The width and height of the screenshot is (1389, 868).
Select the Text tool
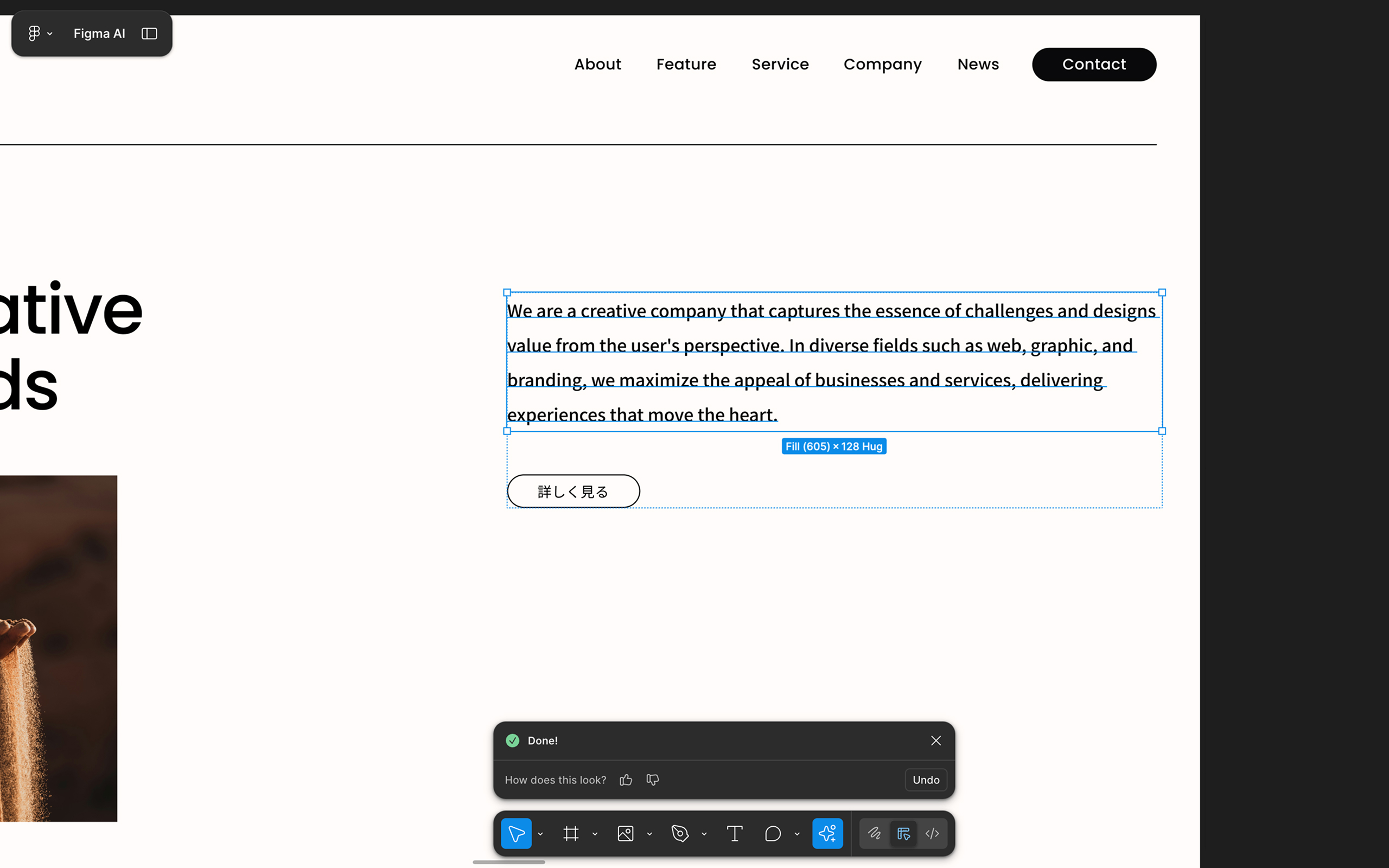[x=734, y=833]
